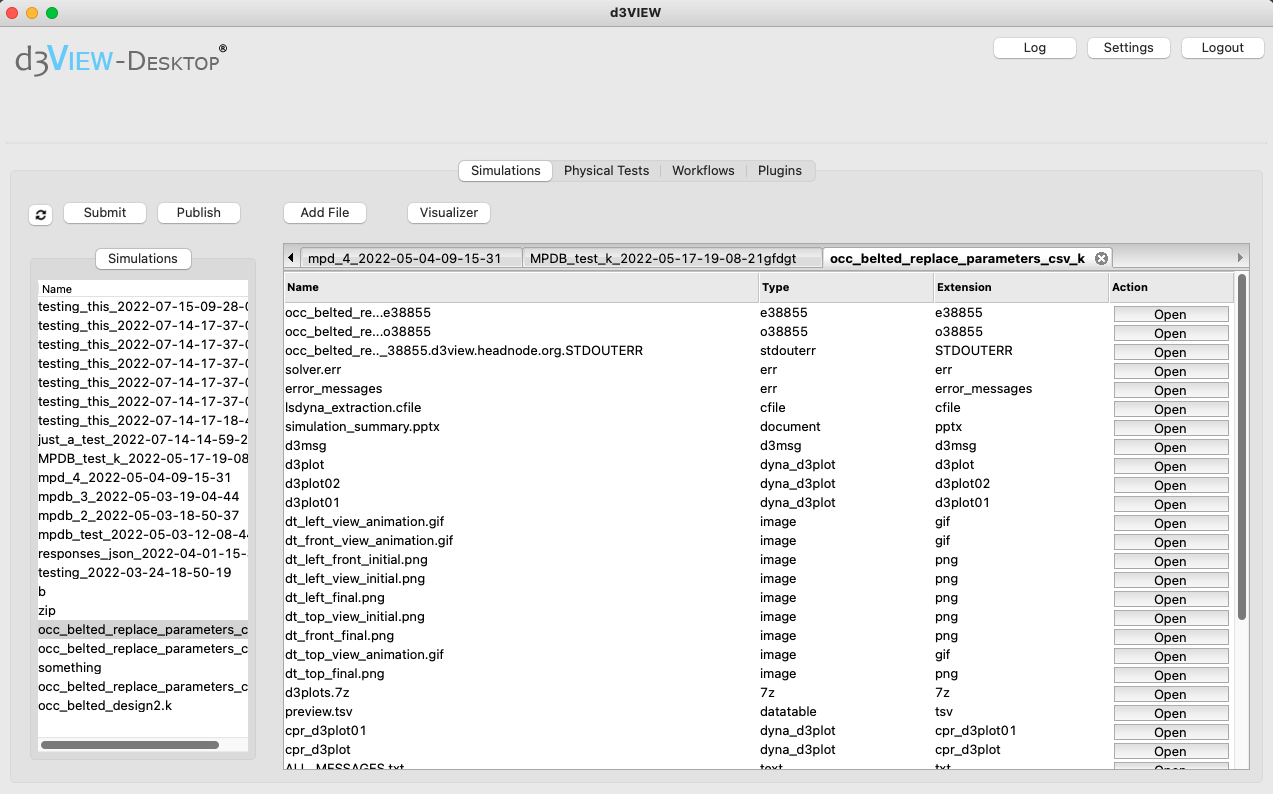Sort files by Name column header
The image size is (1273, 794).
[x=521, y=287]
